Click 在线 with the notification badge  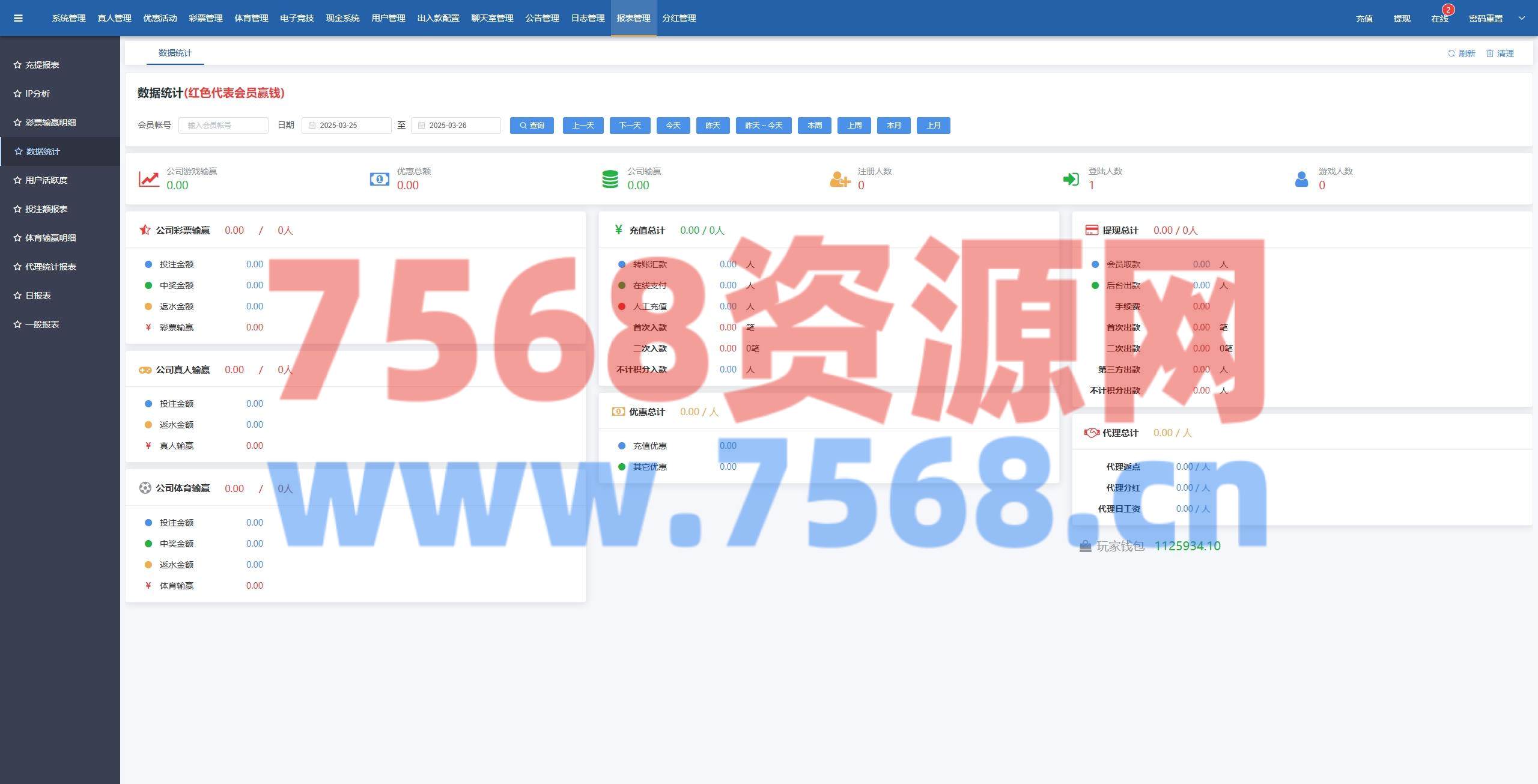click(1439, 19)
